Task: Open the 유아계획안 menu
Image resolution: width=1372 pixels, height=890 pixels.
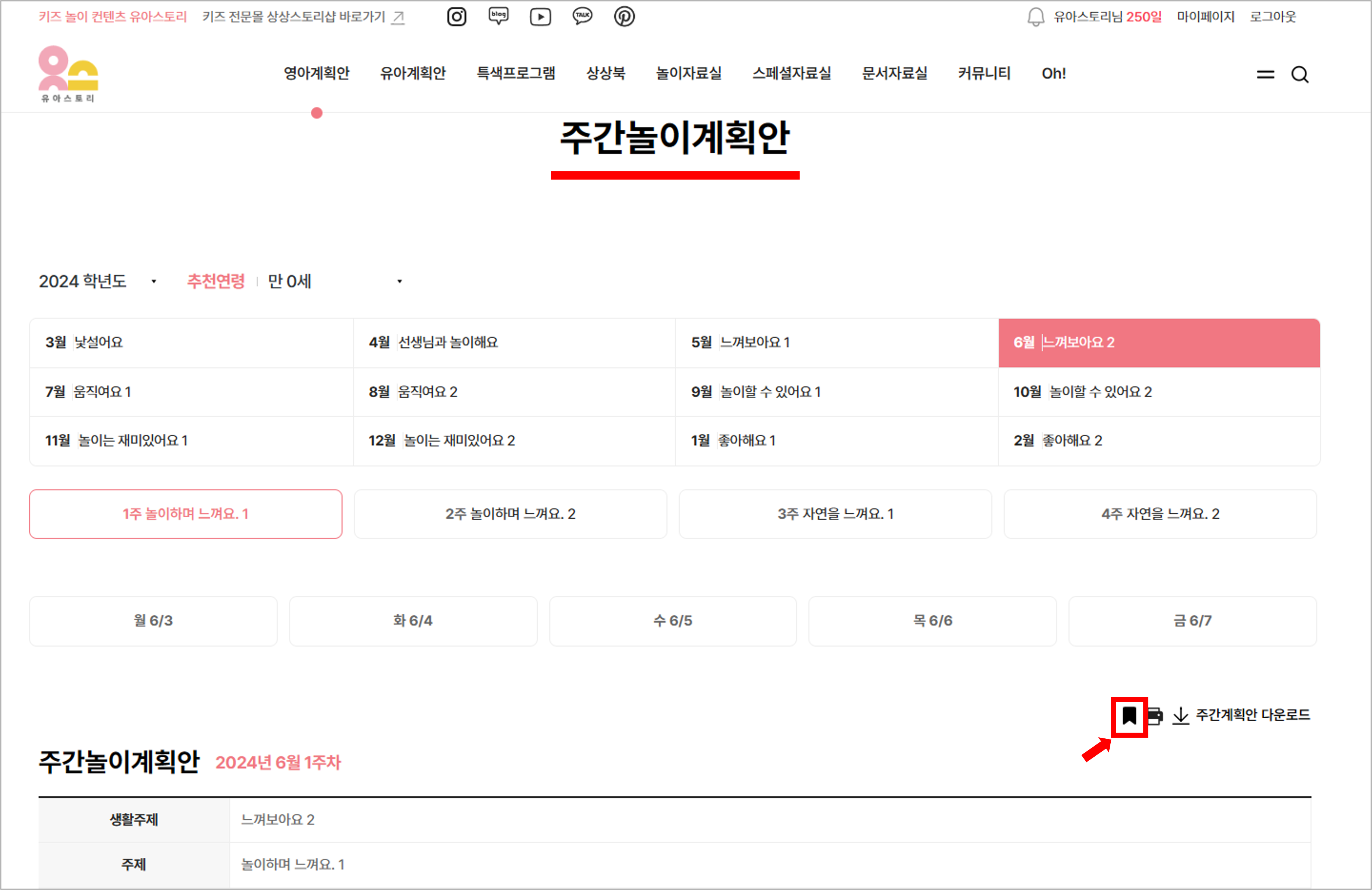Action: [413, 73]
